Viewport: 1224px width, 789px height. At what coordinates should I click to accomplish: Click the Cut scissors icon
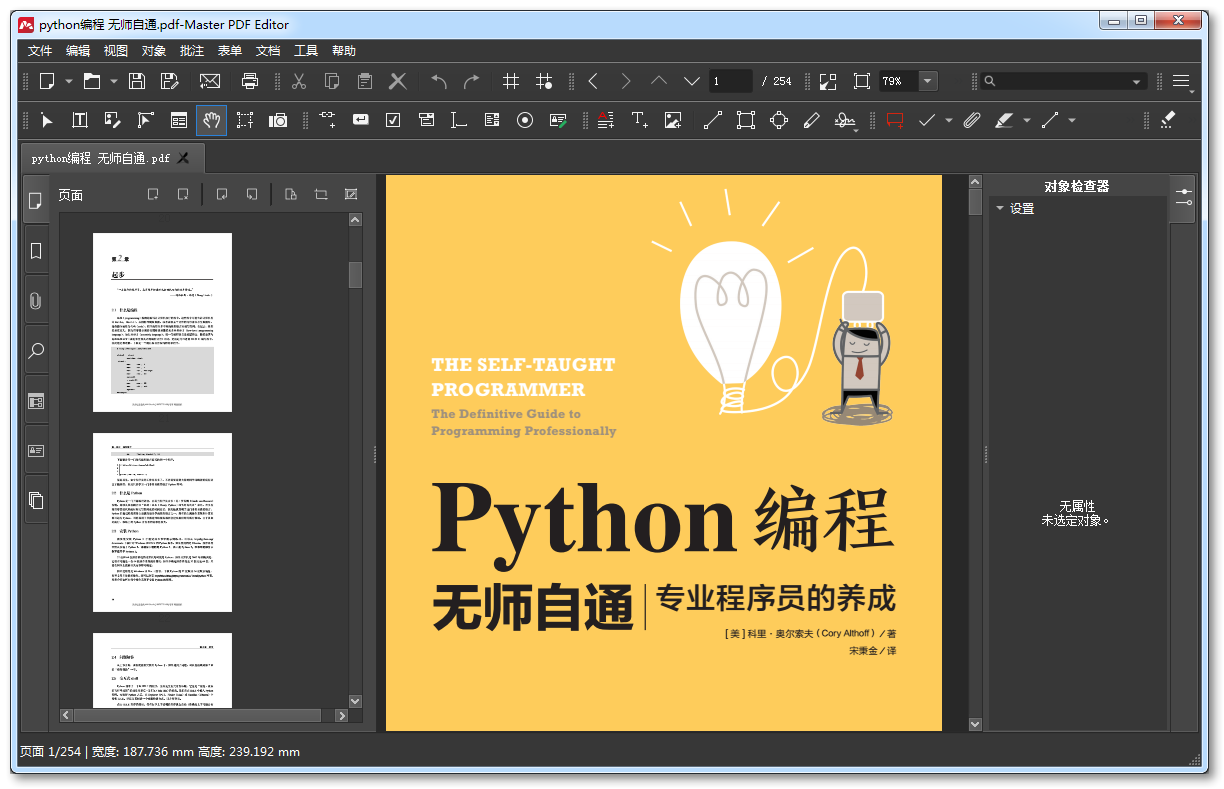pos(299,81)
